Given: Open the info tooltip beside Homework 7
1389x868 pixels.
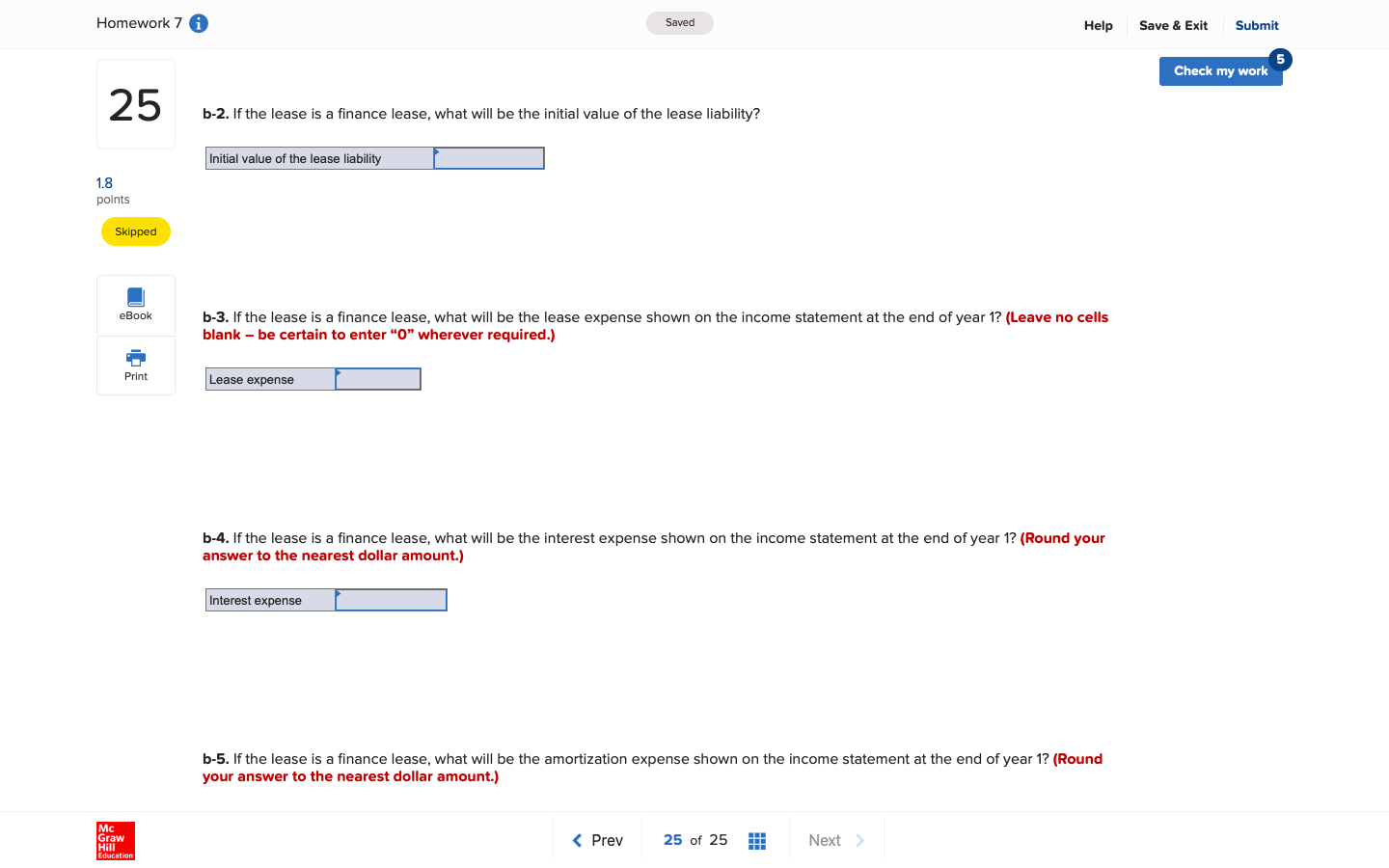Looking at the screenshot, I should [198, 22].
